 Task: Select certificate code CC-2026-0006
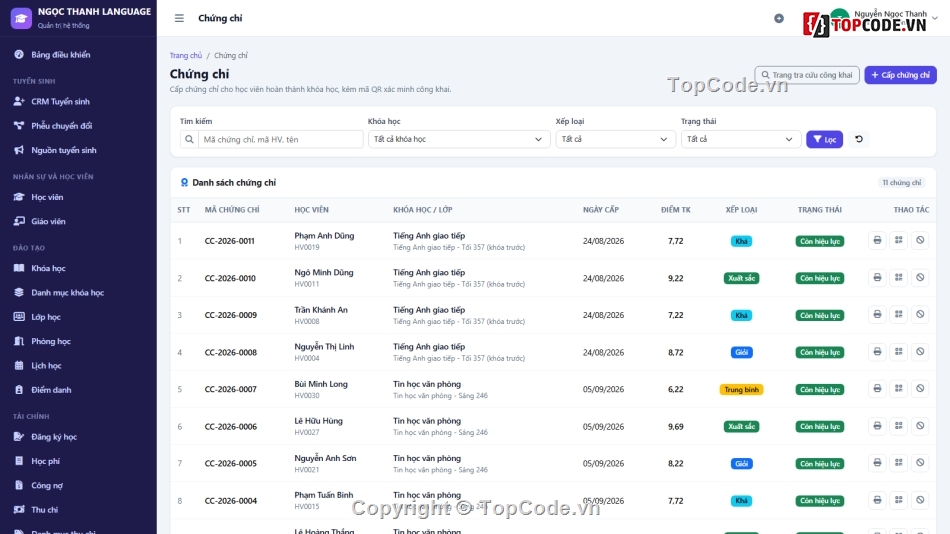click(231, 427)
